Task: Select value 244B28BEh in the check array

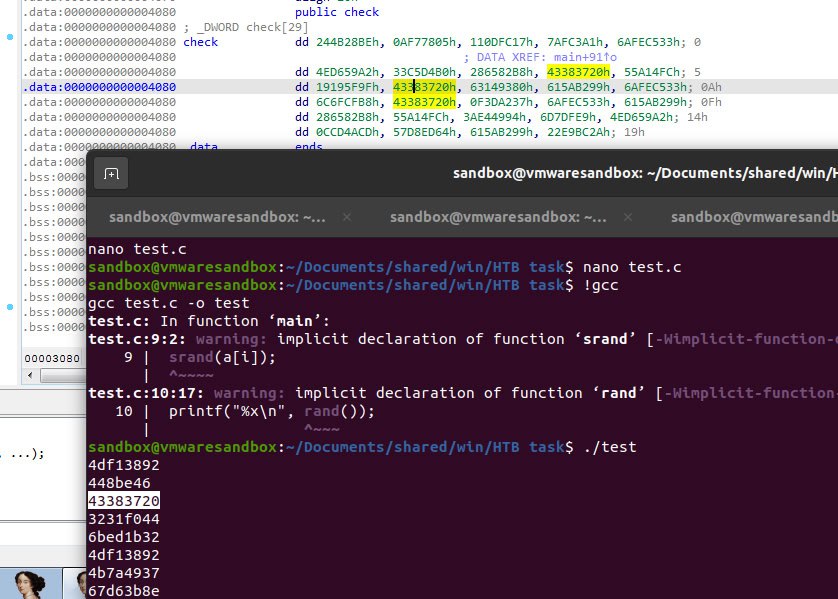Action: [x=347, y=42]
